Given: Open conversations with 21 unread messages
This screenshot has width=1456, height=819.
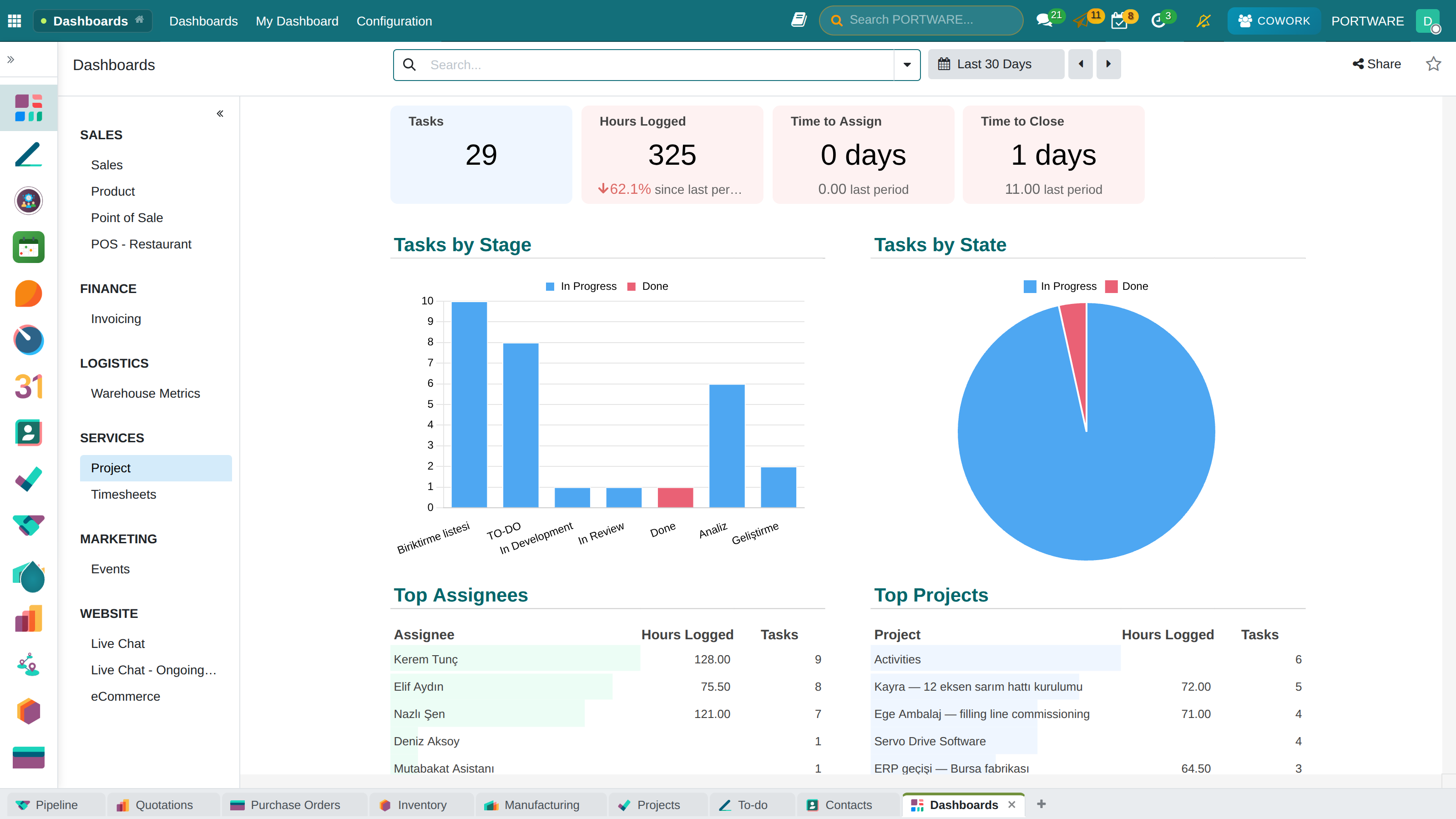Looking at the screenshot, I should 1045,20.
